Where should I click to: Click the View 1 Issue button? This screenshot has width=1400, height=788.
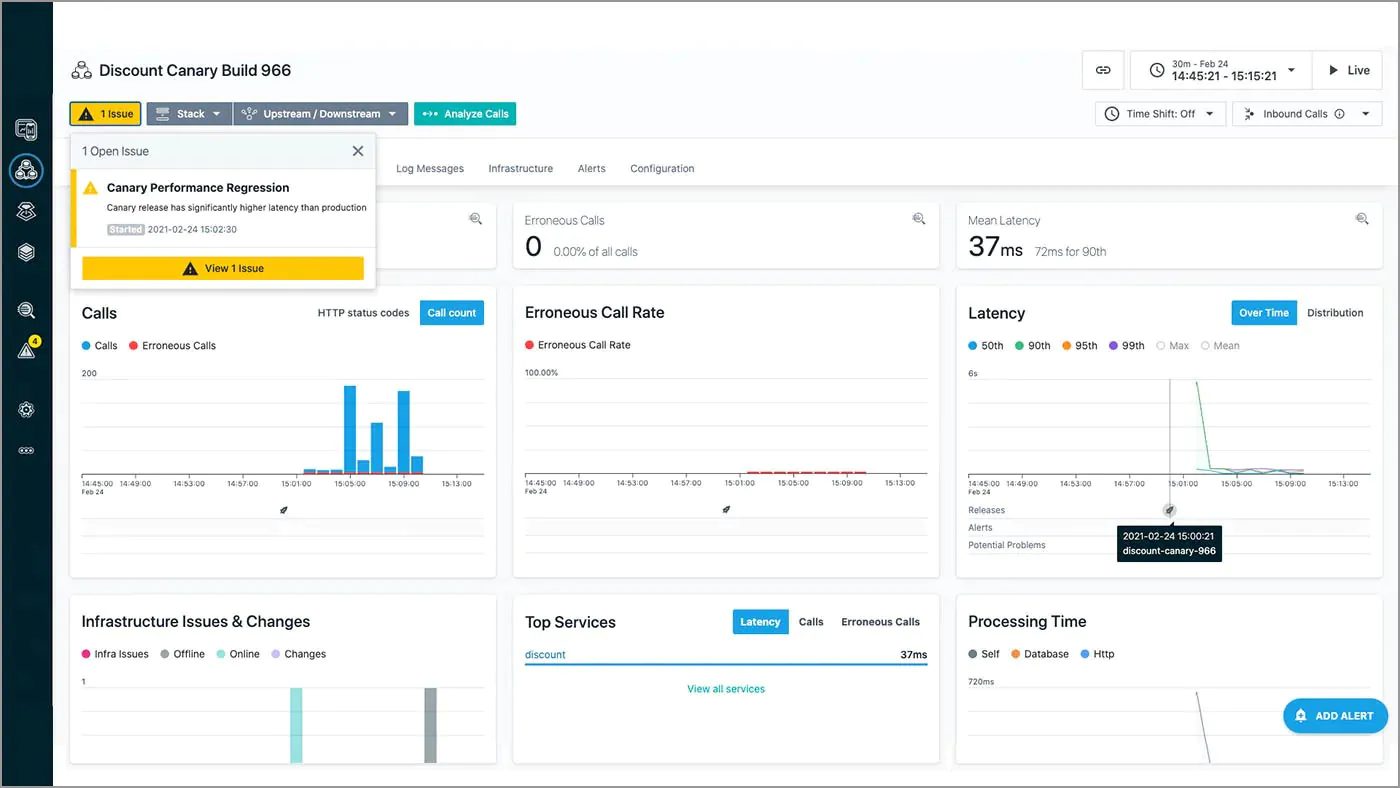[223, 268]
